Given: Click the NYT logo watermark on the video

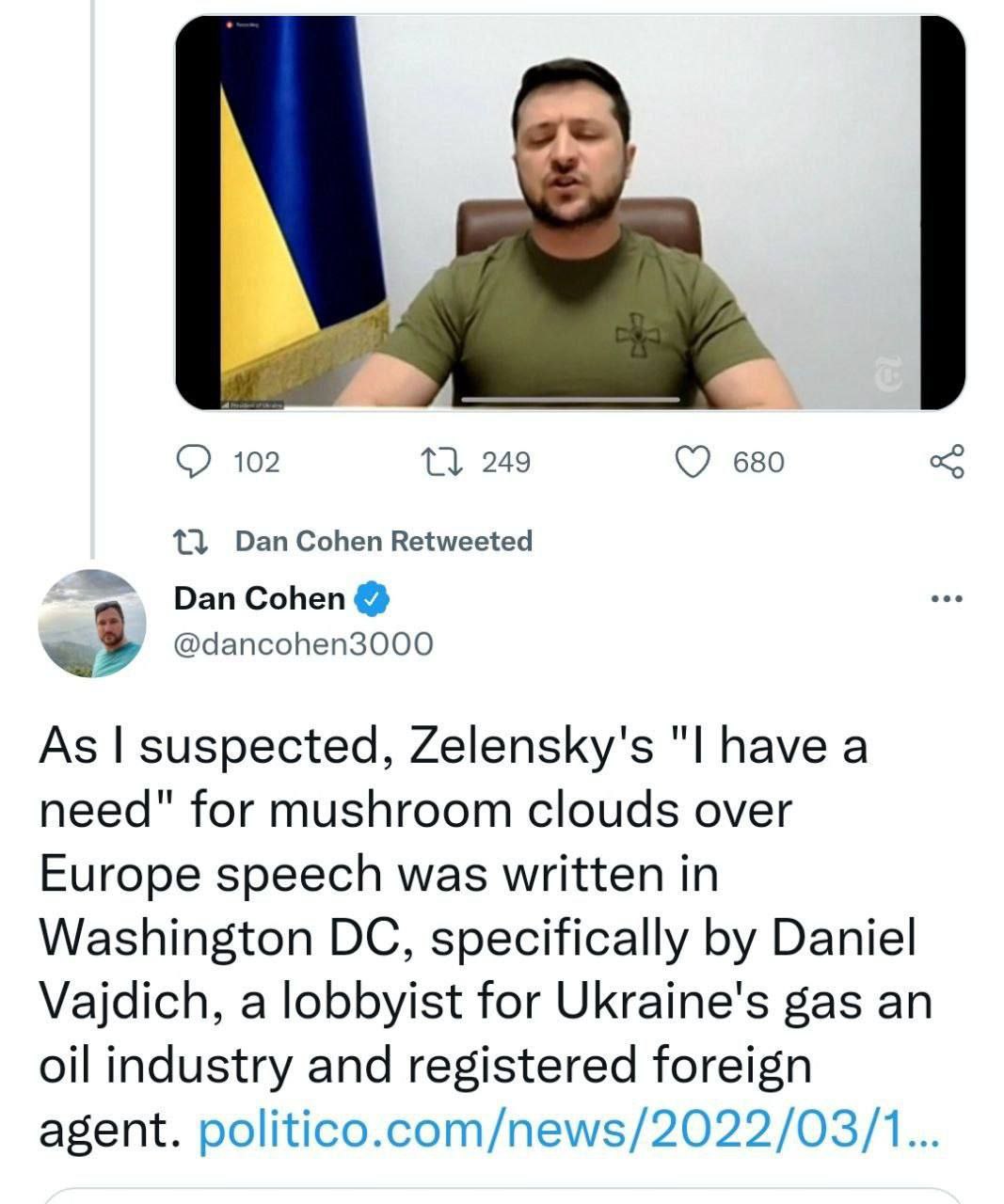Looking at the screenshot, I should (x=887, y=374).
